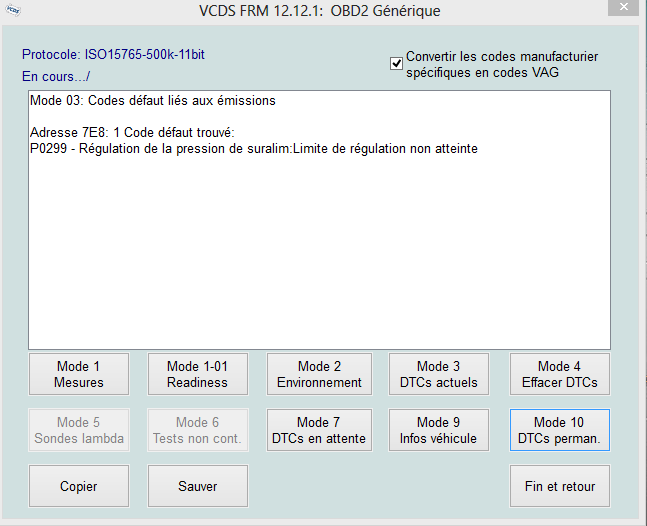Screen dimensions: 647x526
Task: Click Fin et retour button
Action: pyautogui.click(x=560, y=486)
